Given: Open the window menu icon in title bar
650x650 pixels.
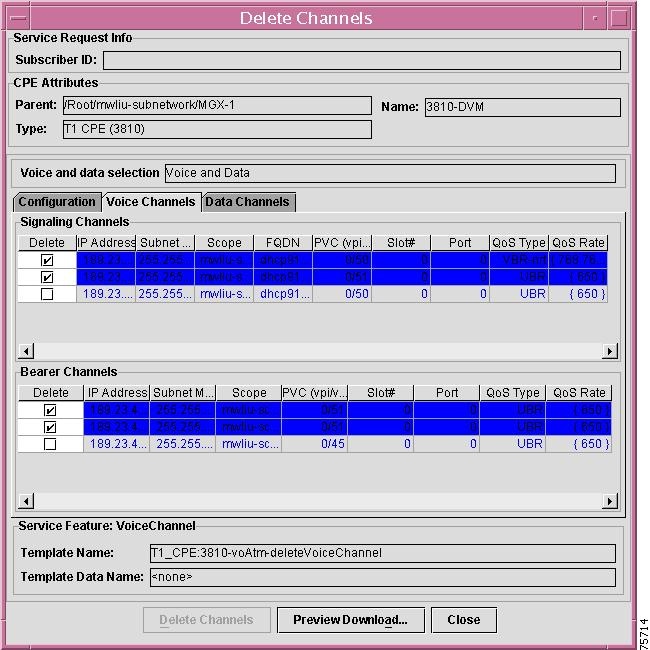Looking at the screenshot, I should tap(19, 18).
